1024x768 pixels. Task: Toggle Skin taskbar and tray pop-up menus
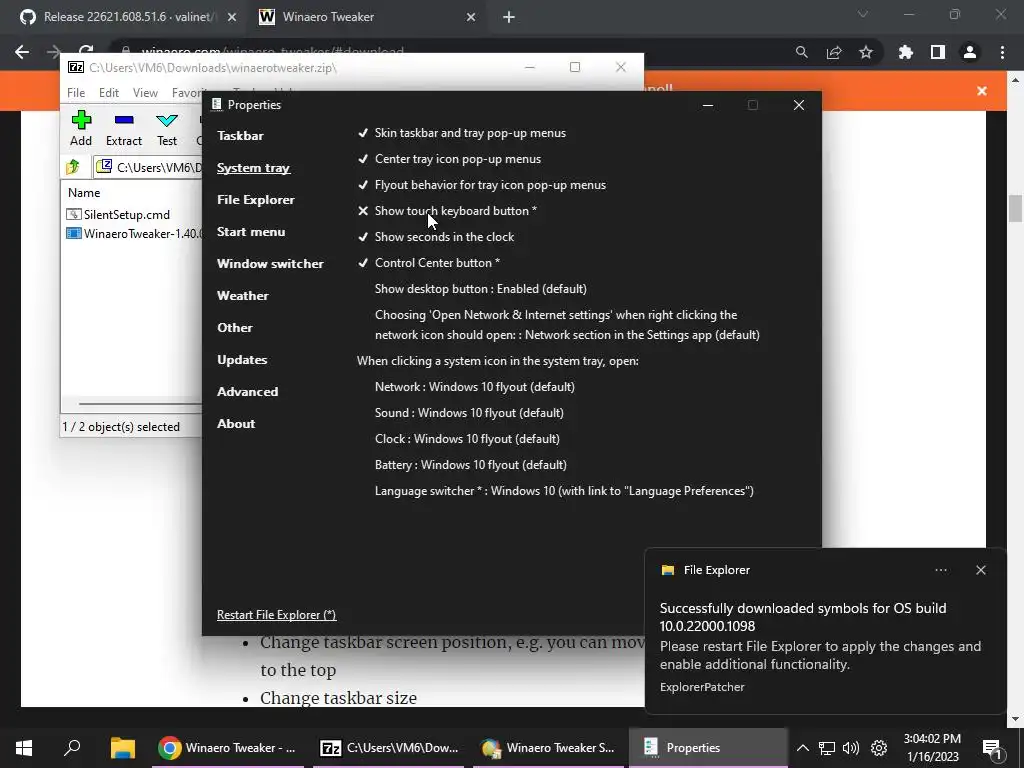pyautogui.click(x=462, y=133)
